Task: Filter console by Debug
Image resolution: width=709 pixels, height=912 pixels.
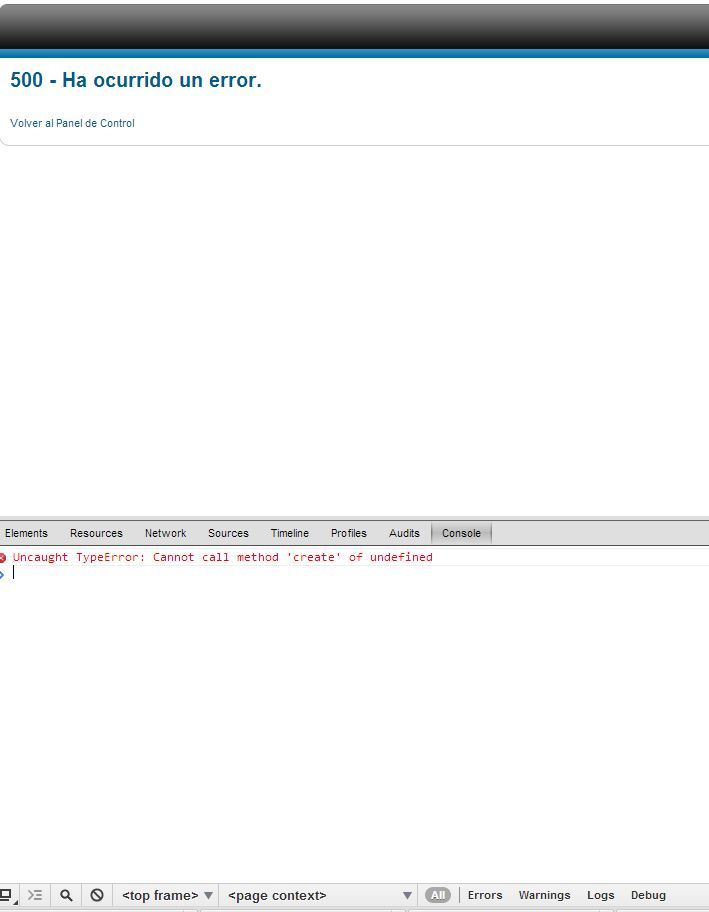Action: coord(648,895)
